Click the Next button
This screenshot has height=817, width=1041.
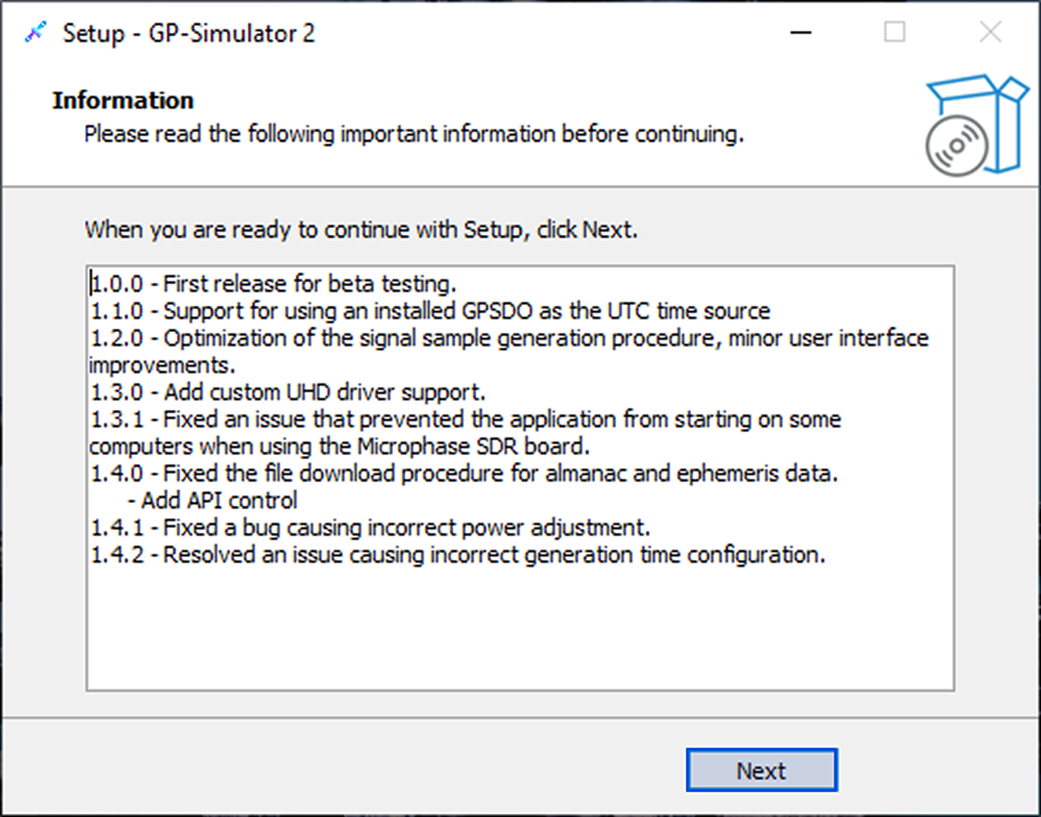[761, 770]
